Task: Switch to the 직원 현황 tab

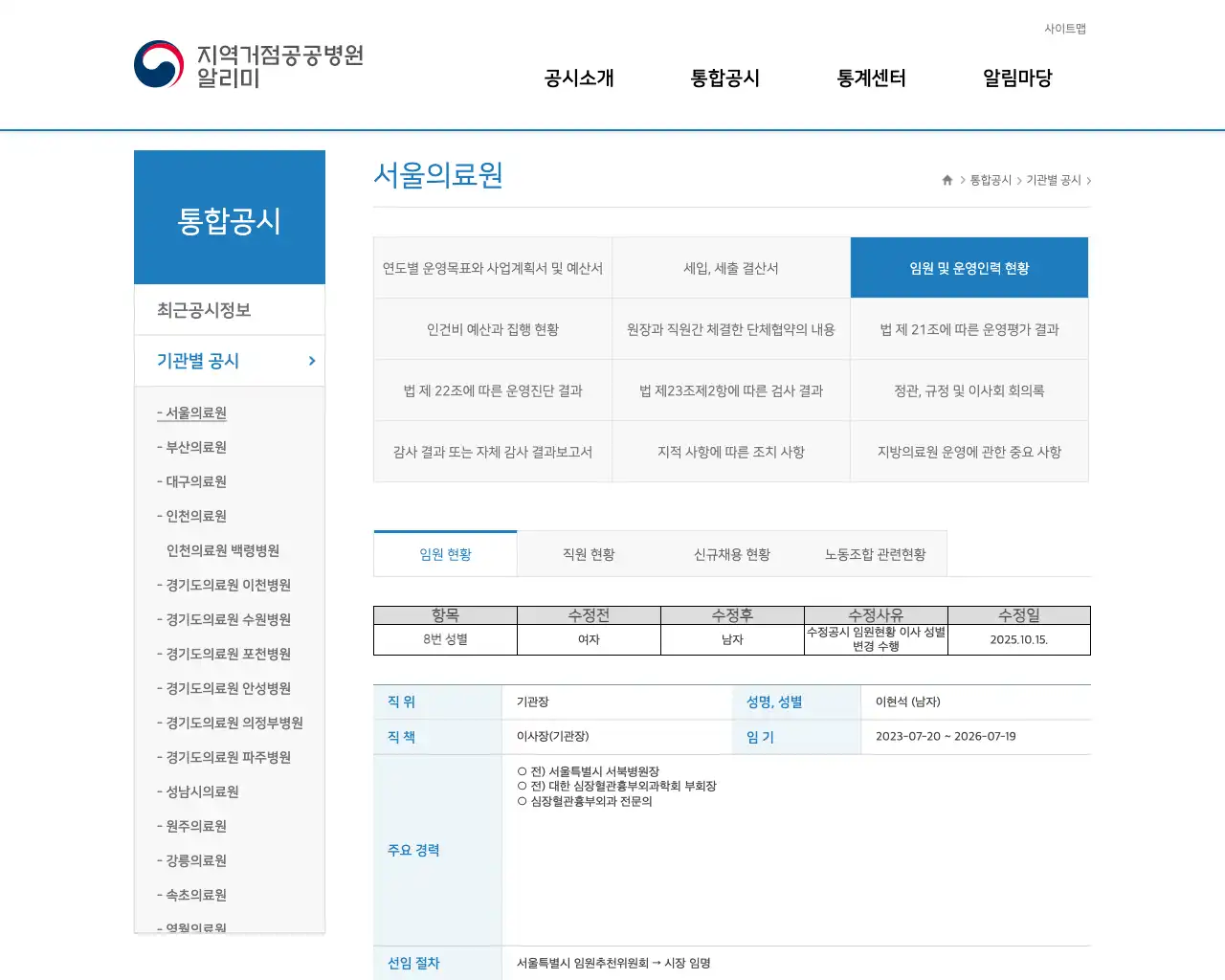Action: click(x=588, y=553)
